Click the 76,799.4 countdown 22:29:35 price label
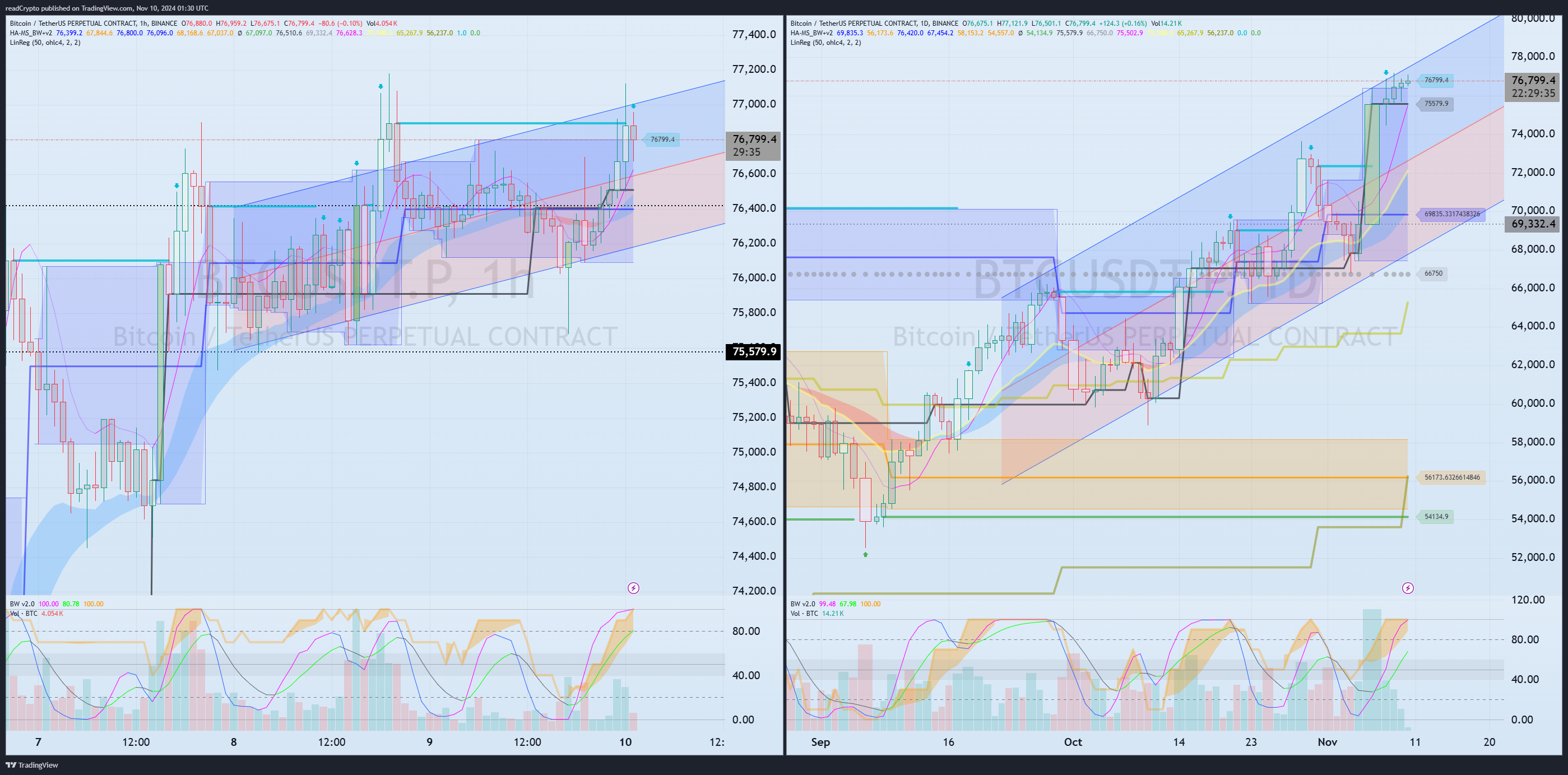Screen dimensions: 1568x775 click(1533, 86)
